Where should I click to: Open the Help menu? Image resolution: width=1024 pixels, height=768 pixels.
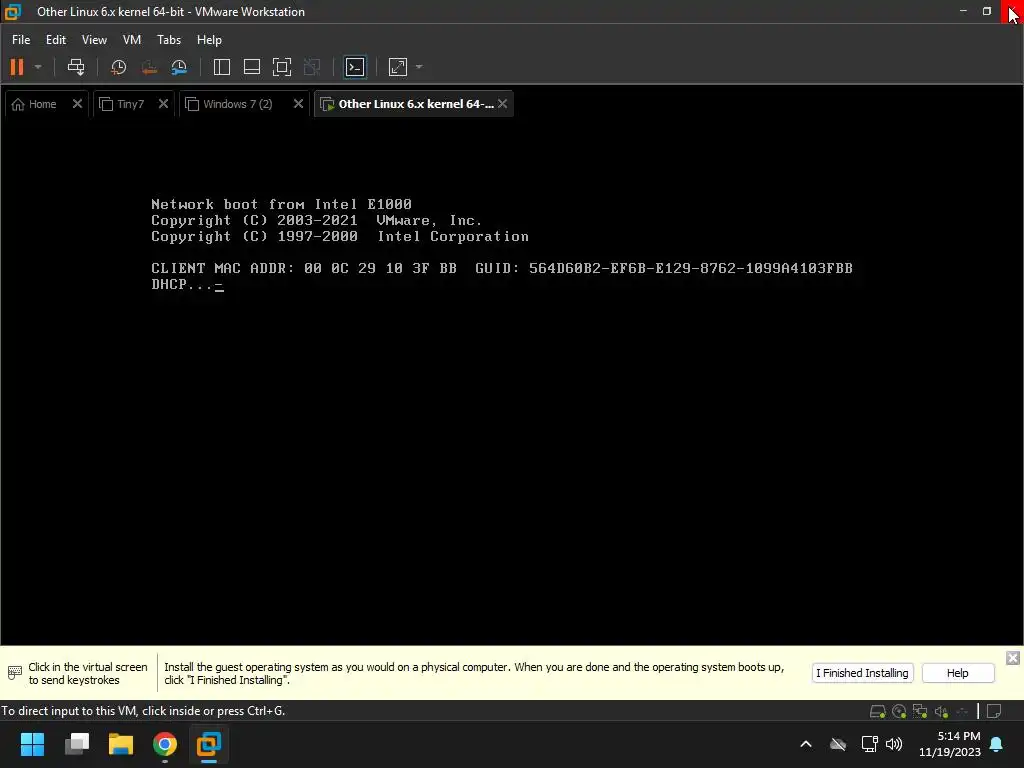click(x=209, y=40)
